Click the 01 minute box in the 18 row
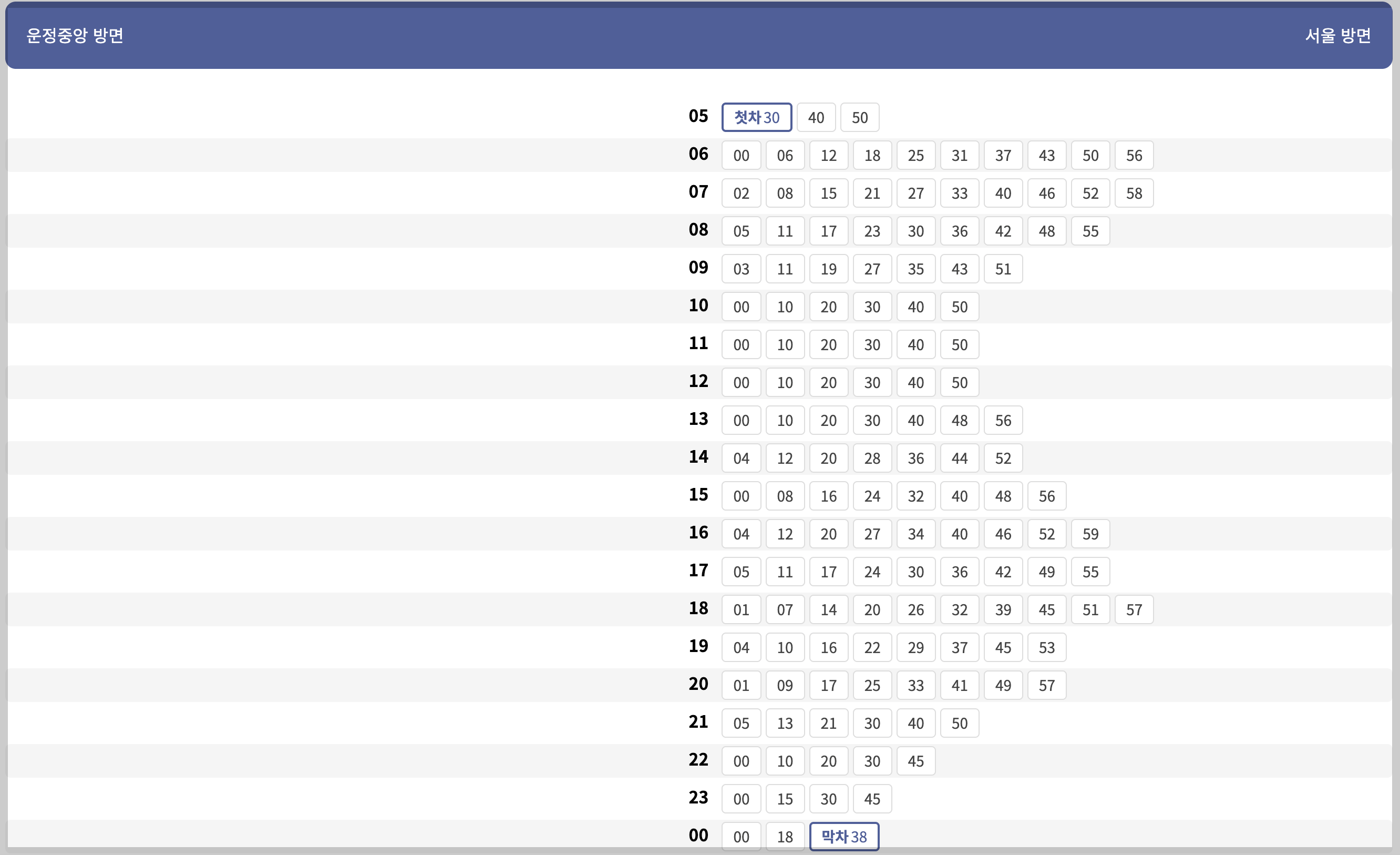 [x=742, y=610]
